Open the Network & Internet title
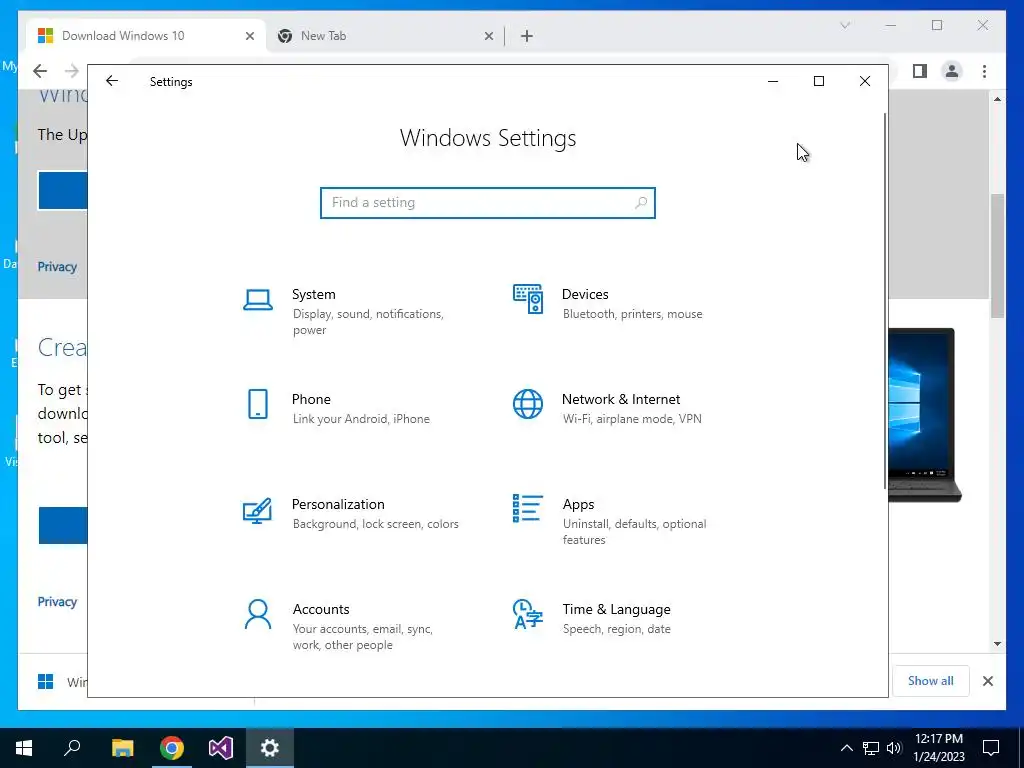The height and width of the screenshot is (768, 1024). pyautogui.click(x=621, y=399)
